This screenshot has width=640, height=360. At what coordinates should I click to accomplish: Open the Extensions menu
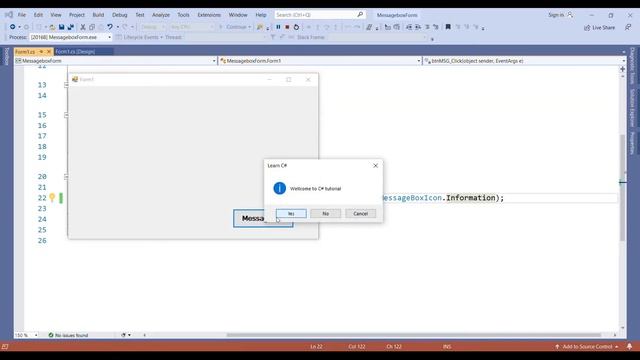tap(209, 15)
